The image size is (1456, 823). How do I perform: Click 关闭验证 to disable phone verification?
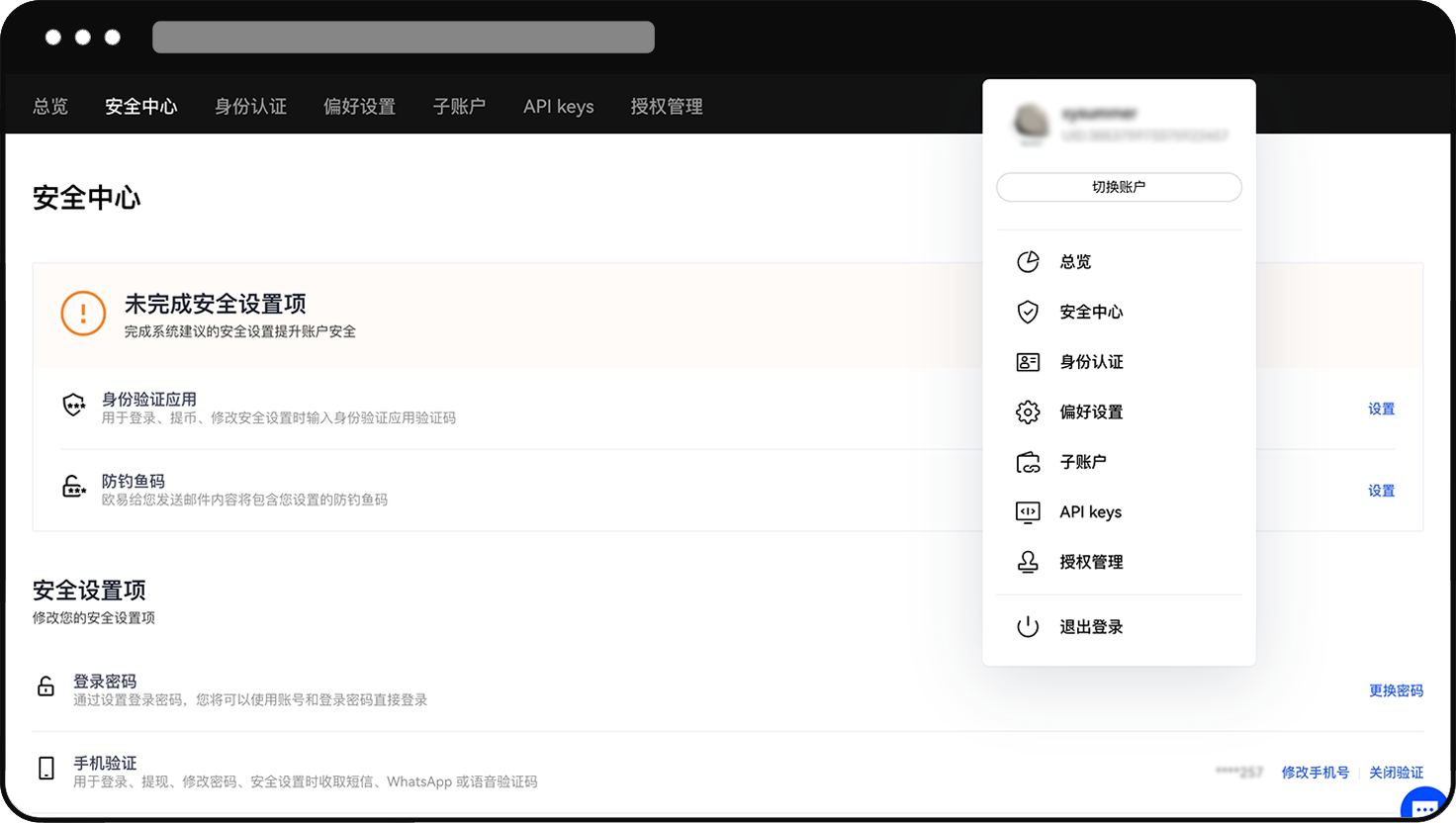pyautogui.click(x=1396, y=773)
